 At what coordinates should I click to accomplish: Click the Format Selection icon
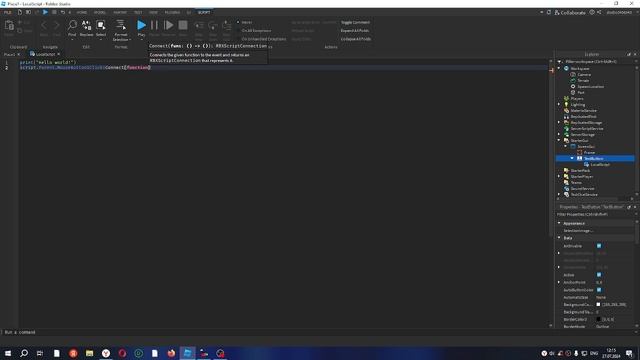(x=121, y=25)
